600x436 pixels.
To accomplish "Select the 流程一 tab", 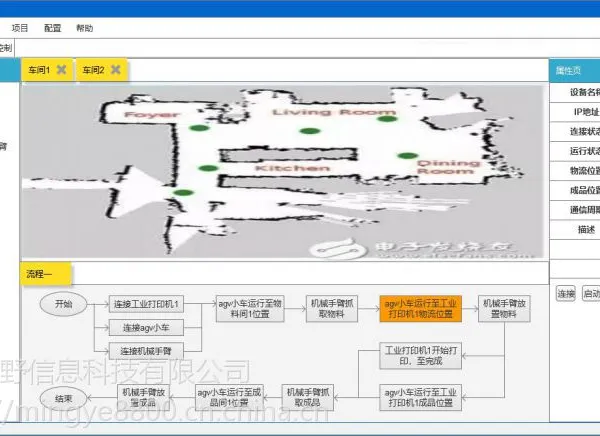I will pos(46,274).
